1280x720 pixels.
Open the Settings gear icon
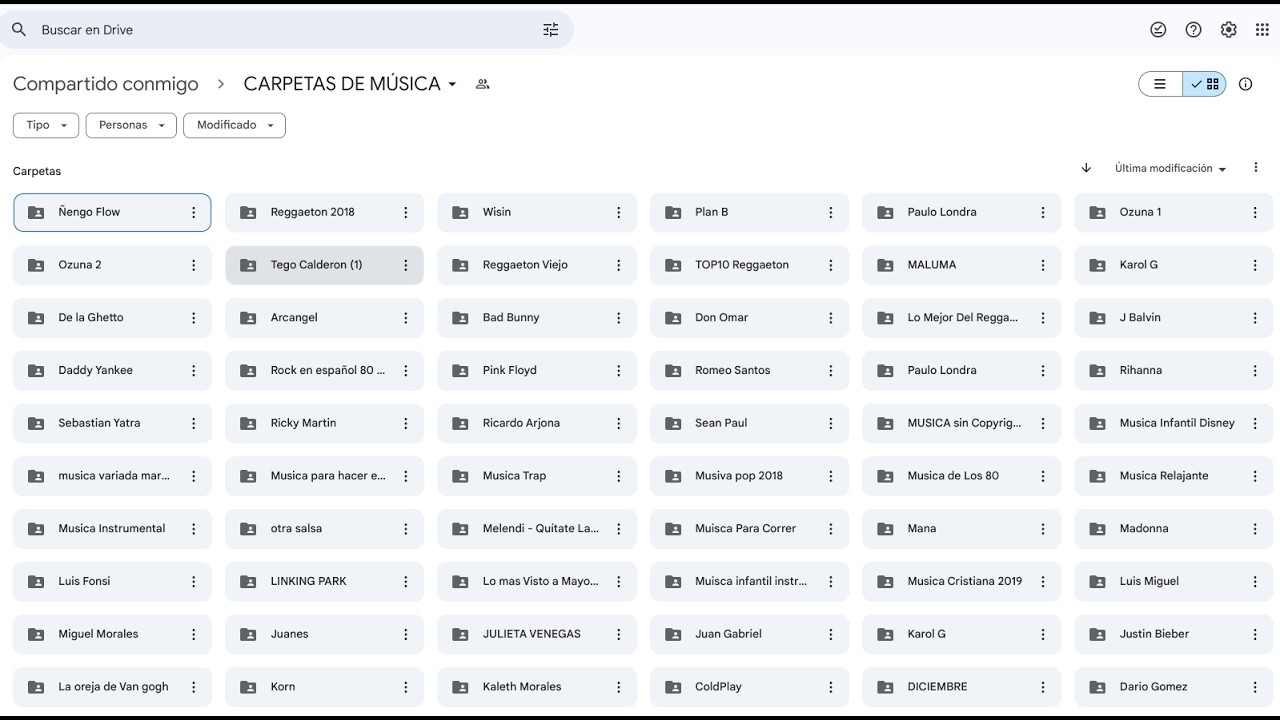pyautogui.click(x=1228, y=30)
